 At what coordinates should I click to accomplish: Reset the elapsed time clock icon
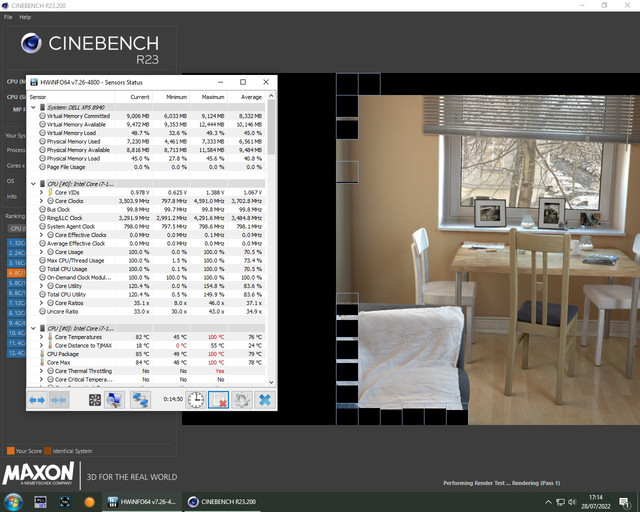click(196, 400)
